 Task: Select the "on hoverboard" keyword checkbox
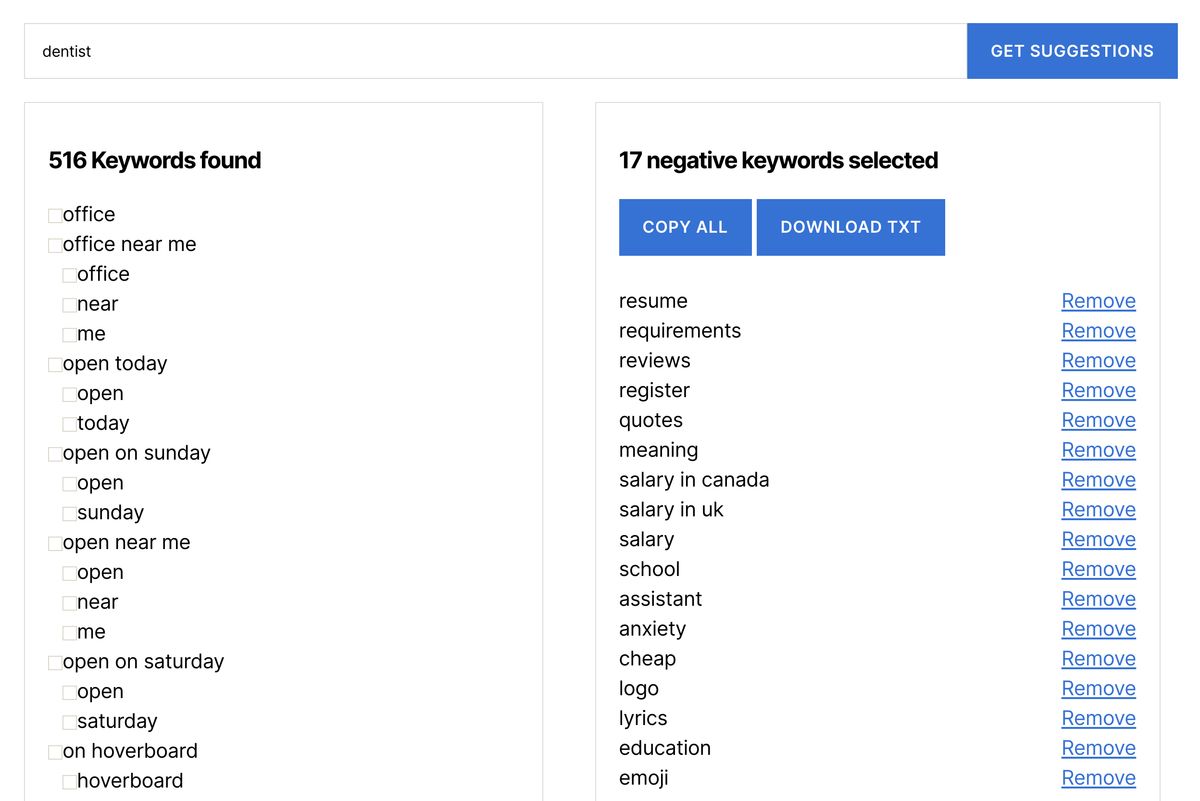click(x=54, y=751)
